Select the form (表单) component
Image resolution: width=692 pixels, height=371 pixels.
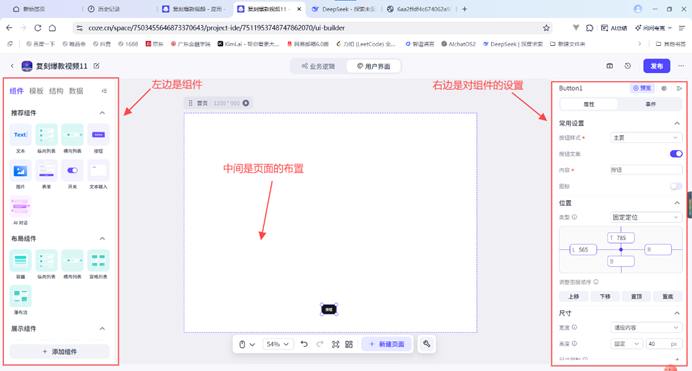click(x=46, y=171)
